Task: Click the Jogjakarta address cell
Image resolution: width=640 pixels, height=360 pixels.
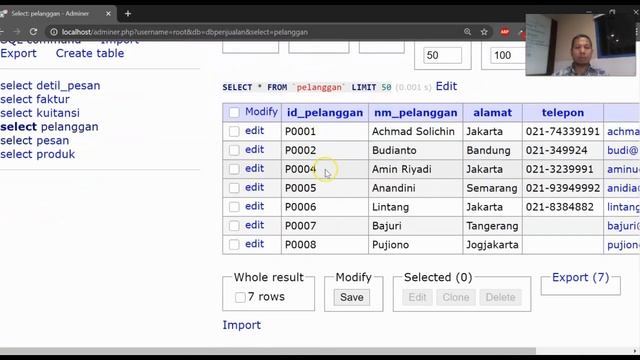Action: click(x=492, y=245)
